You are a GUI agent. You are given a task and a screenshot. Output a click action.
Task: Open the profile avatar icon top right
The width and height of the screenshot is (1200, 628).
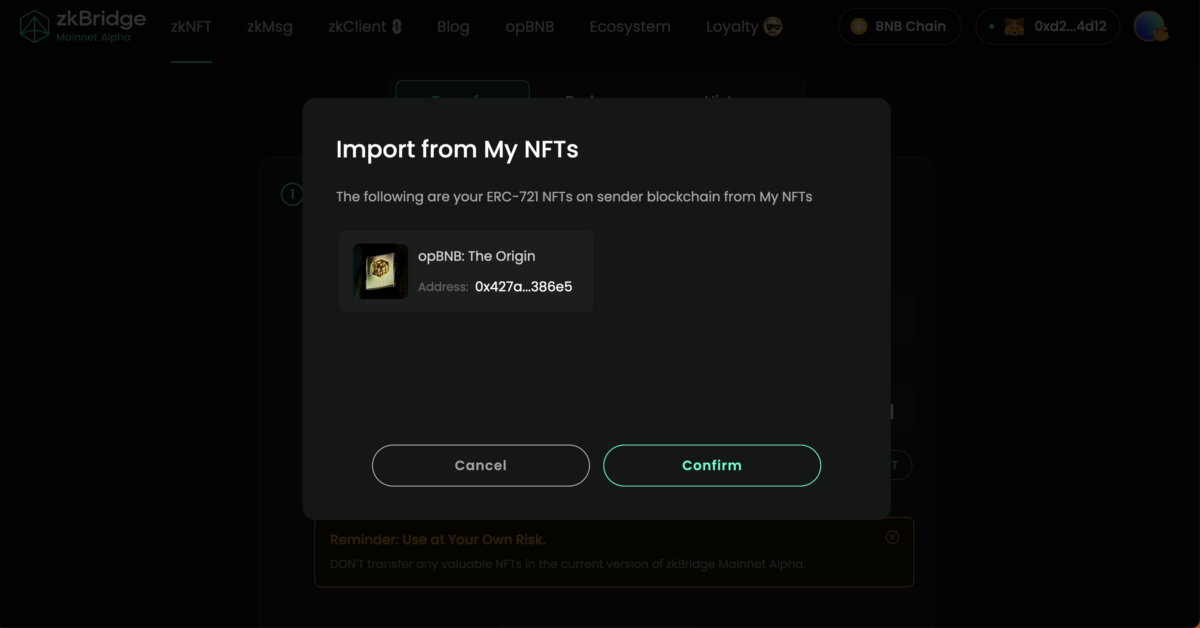pos(1148,26)
